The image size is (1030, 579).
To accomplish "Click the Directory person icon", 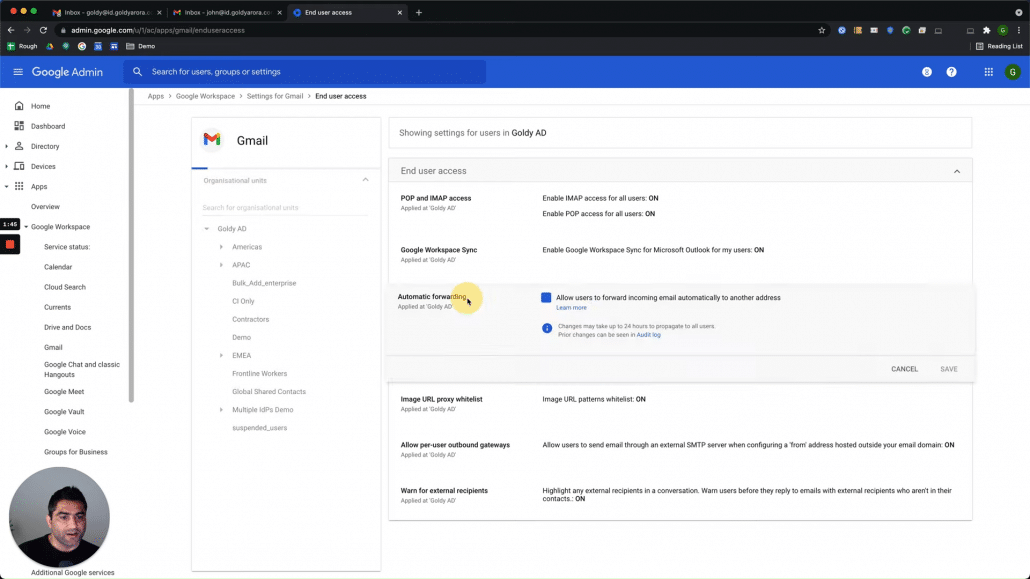I will tap(19, 146).
